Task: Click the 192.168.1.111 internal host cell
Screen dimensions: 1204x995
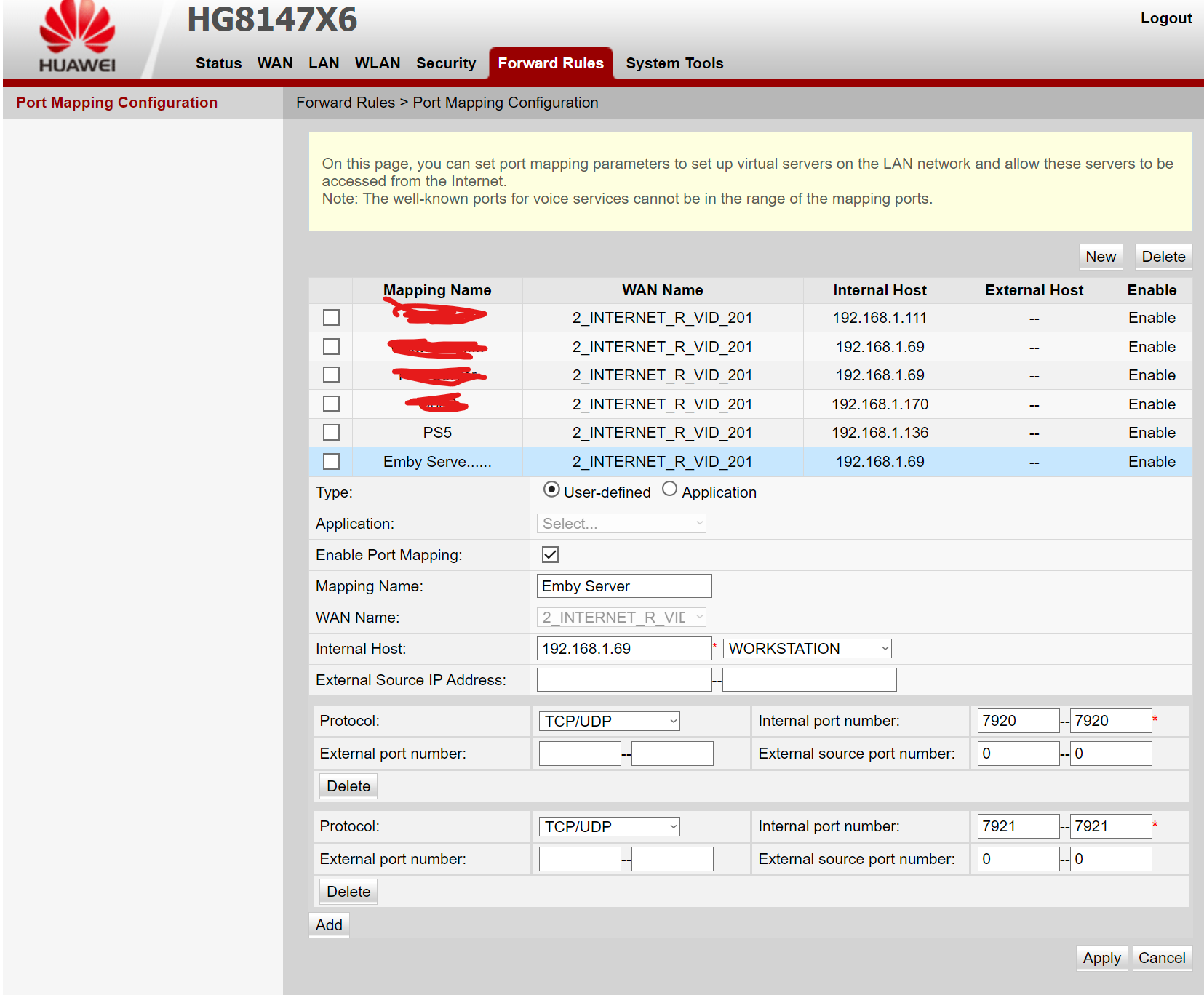Action: [x=880, y=318]
